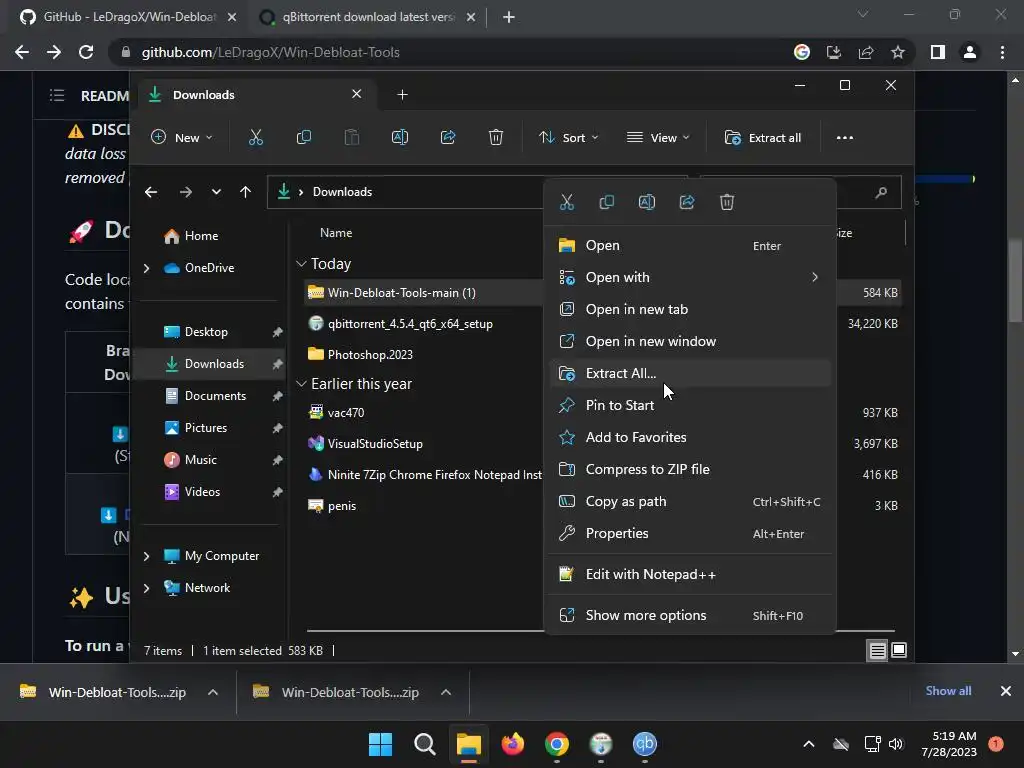Open the View dropdown menu
The height and width of the screenshot is (768, 1024).
pos(658,138)
